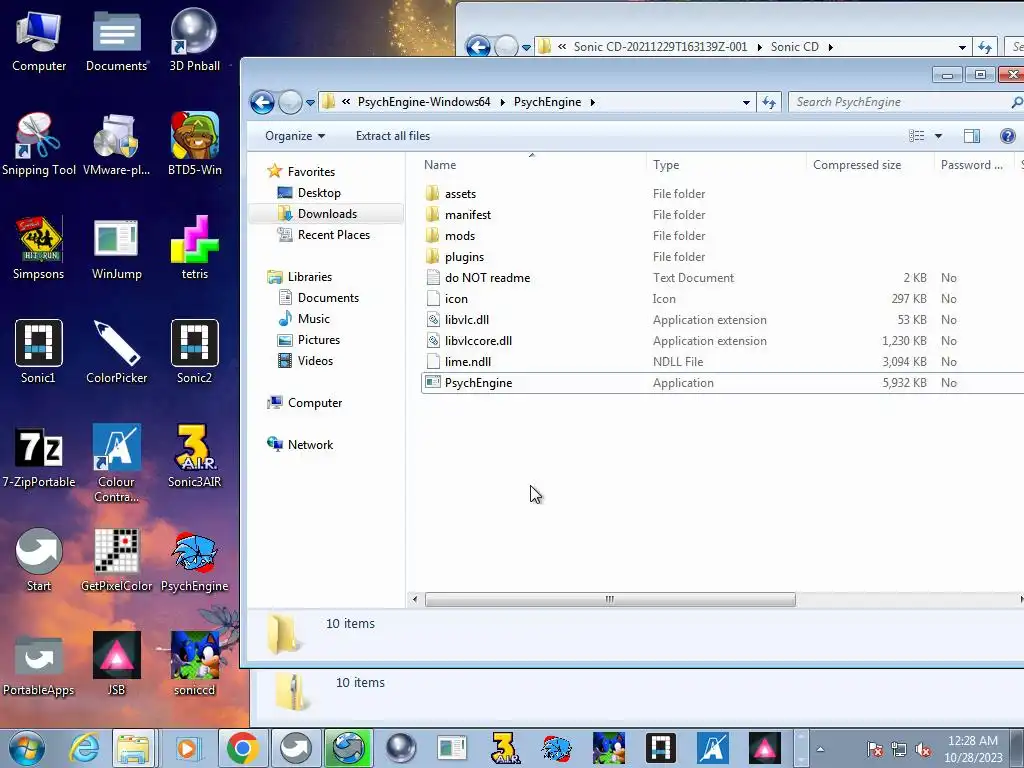
Task: Refresh the PsychEngine folder view
Action: pyautogui.click(x=769, y=103)
